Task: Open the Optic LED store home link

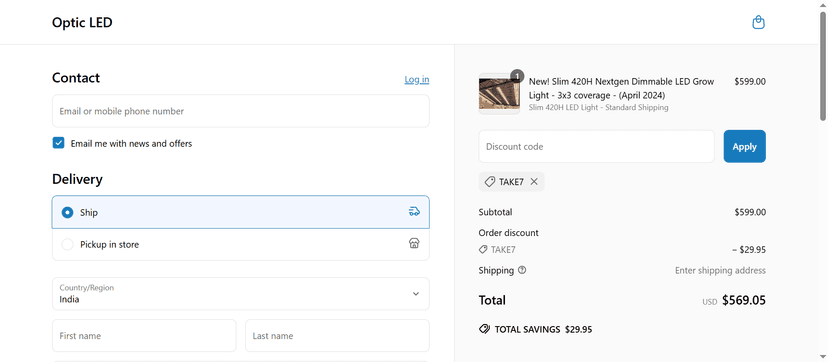Action: click(82, 23)
